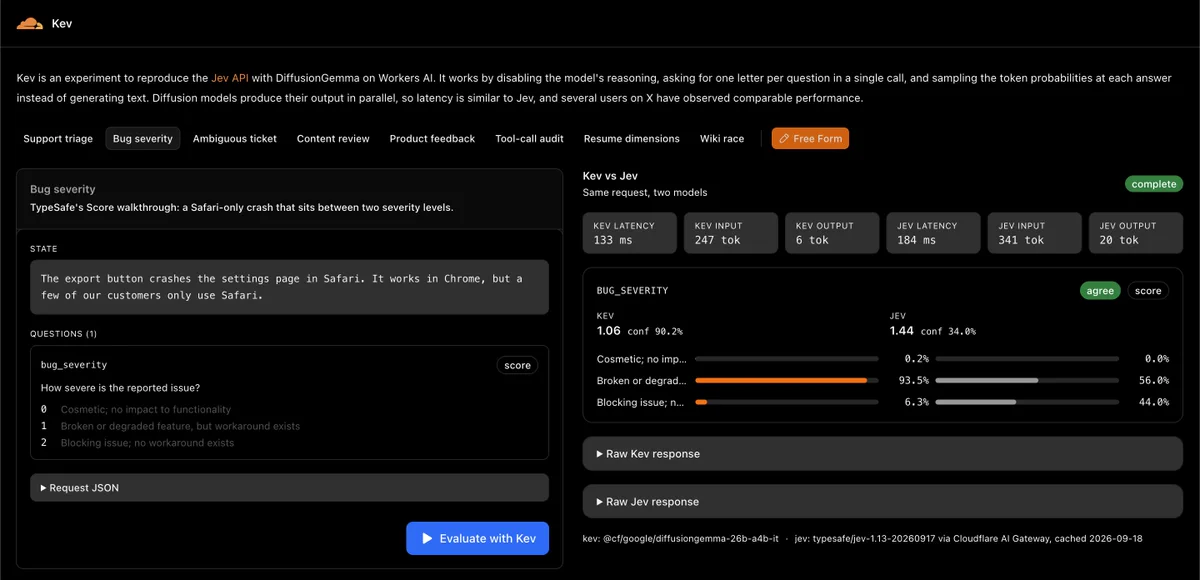Select option 1 Broken or degraded feature
1200x580 pixels.
pos(170,426)
